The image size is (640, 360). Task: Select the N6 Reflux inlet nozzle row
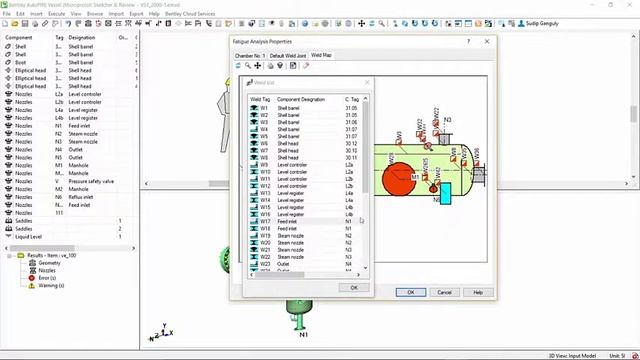tap(70, 197)
